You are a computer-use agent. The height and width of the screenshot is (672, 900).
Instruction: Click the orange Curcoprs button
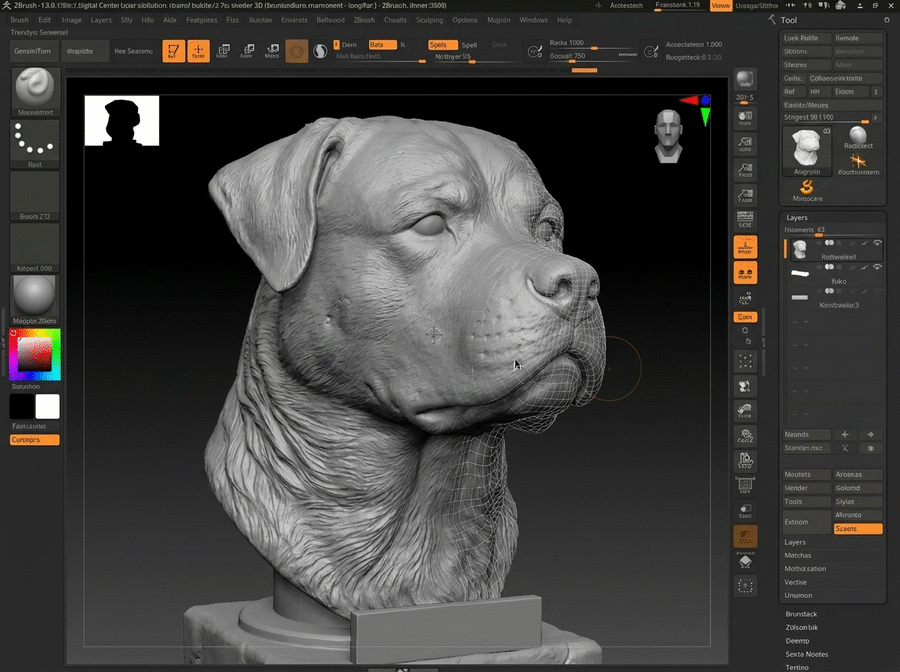click(34, 440)
